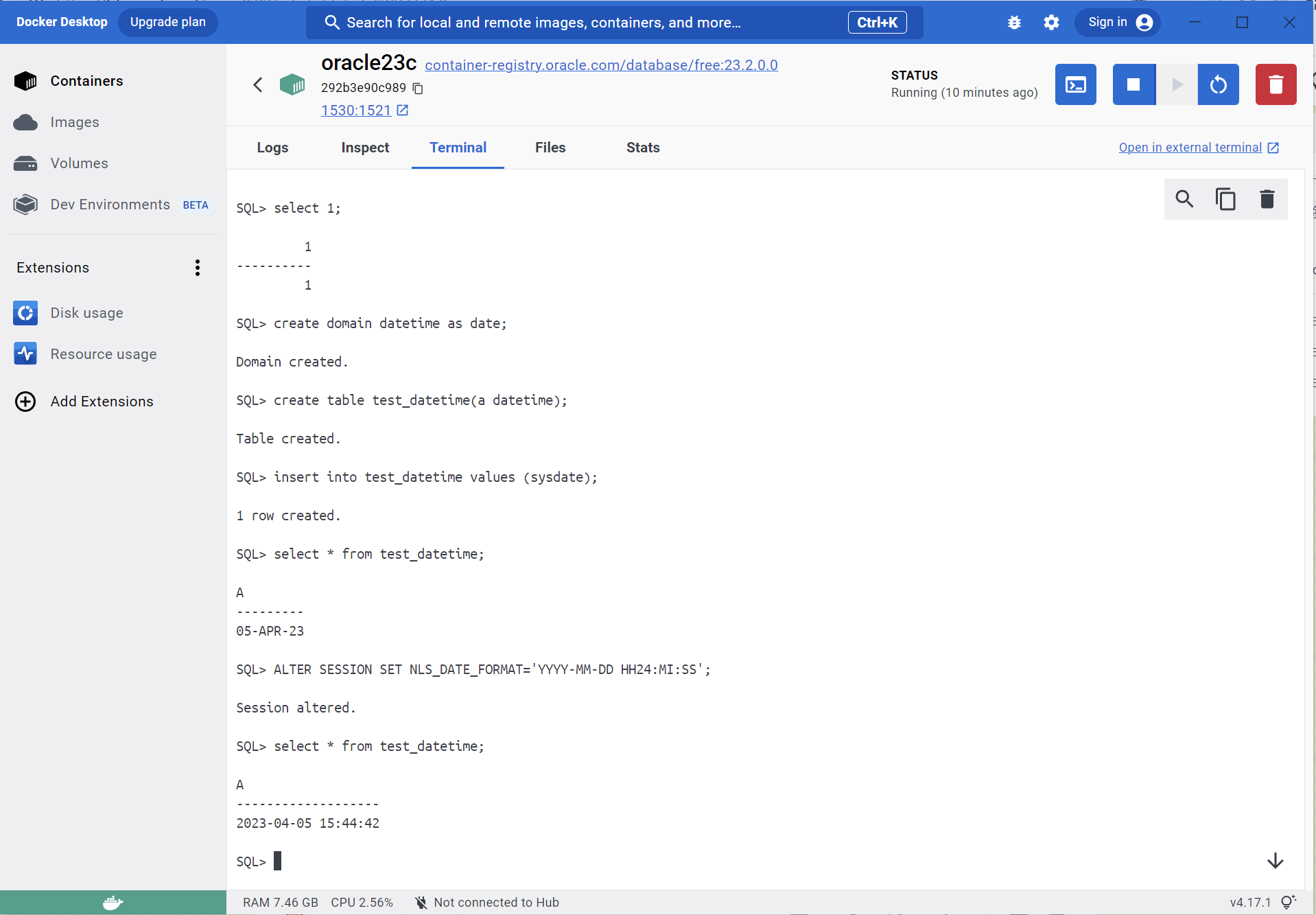Image resolution: width=1316 pixels, height=915 pixels.
Task: Switch to the Files tab
Action: (550, 148)
